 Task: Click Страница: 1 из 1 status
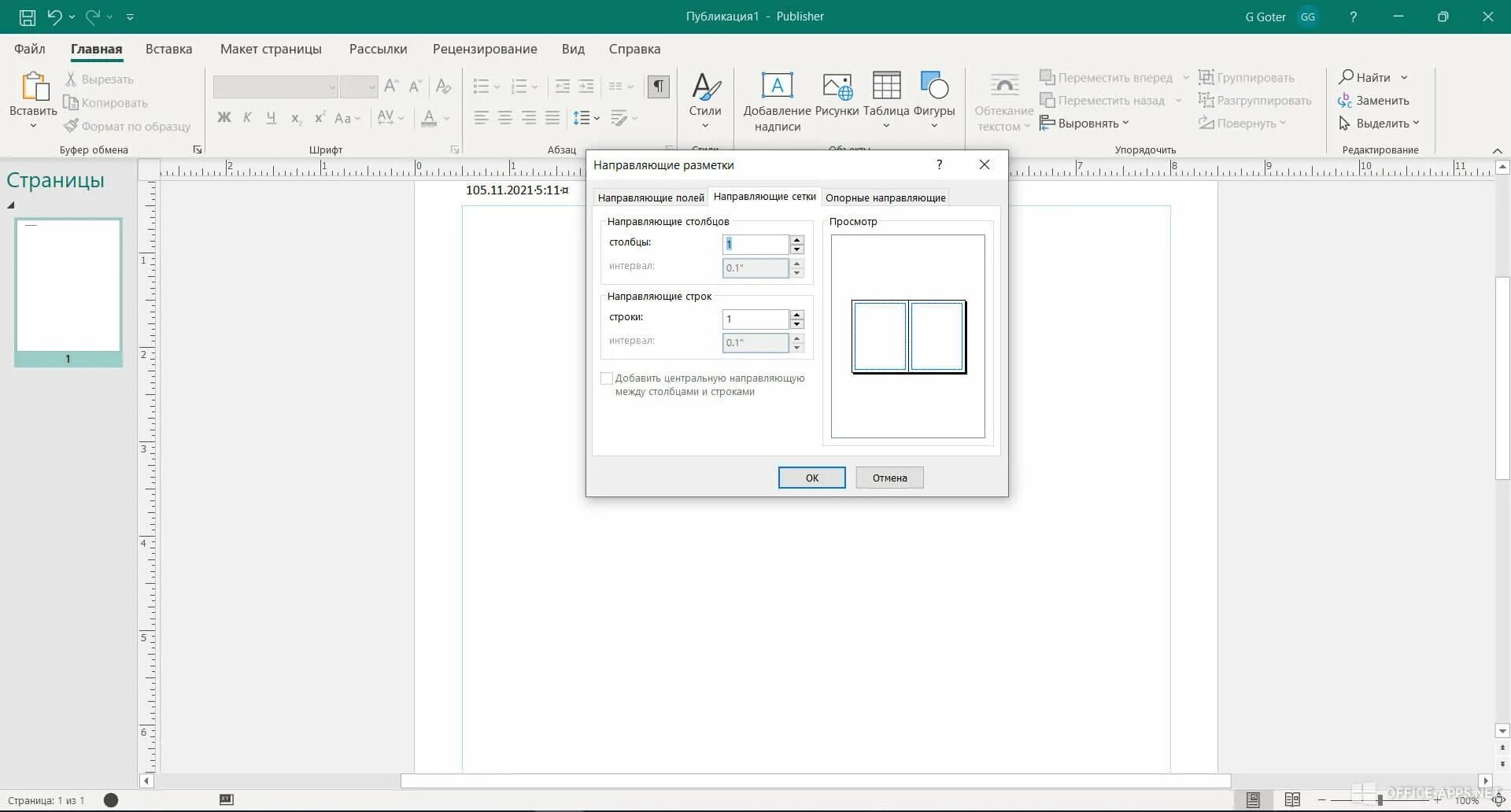tap(46, 800)
